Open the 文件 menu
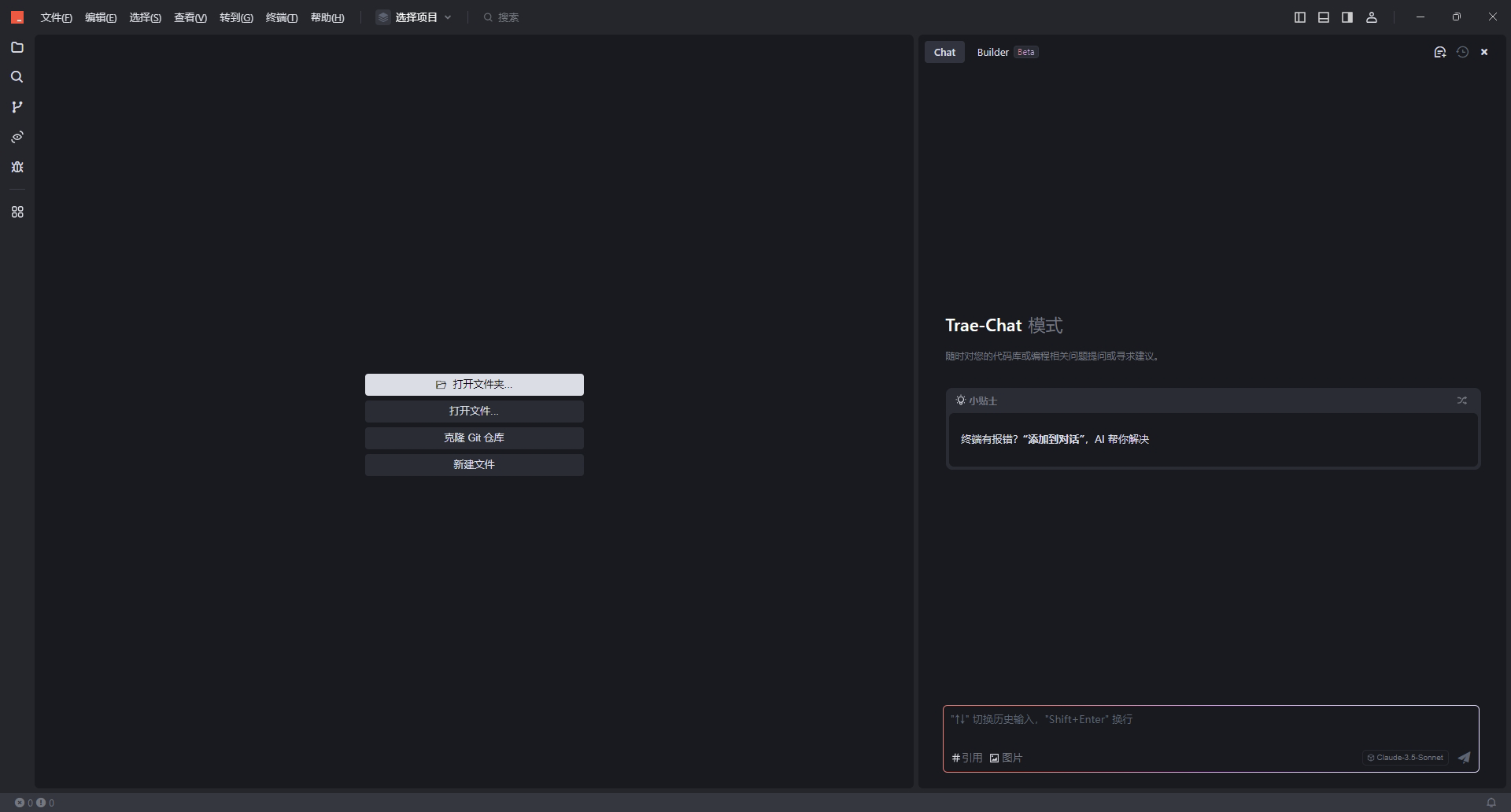The height and width of the screenshot is (812, 1511). pyautogui.click(x=56, y=17)
